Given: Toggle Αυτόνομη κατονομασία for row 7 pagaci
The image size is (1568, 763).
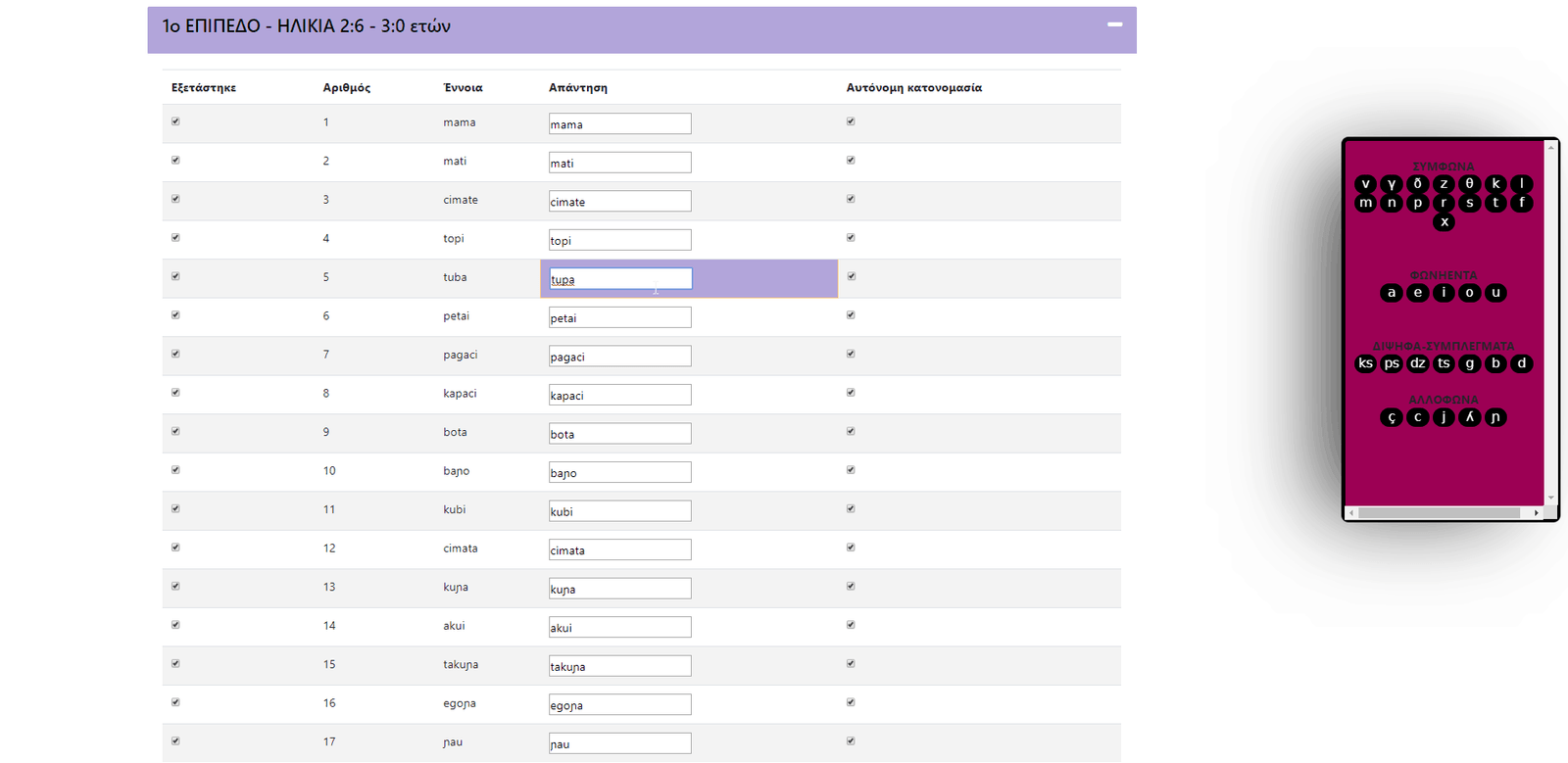Looking at the screenshot, I should click(x=851, y=354).
